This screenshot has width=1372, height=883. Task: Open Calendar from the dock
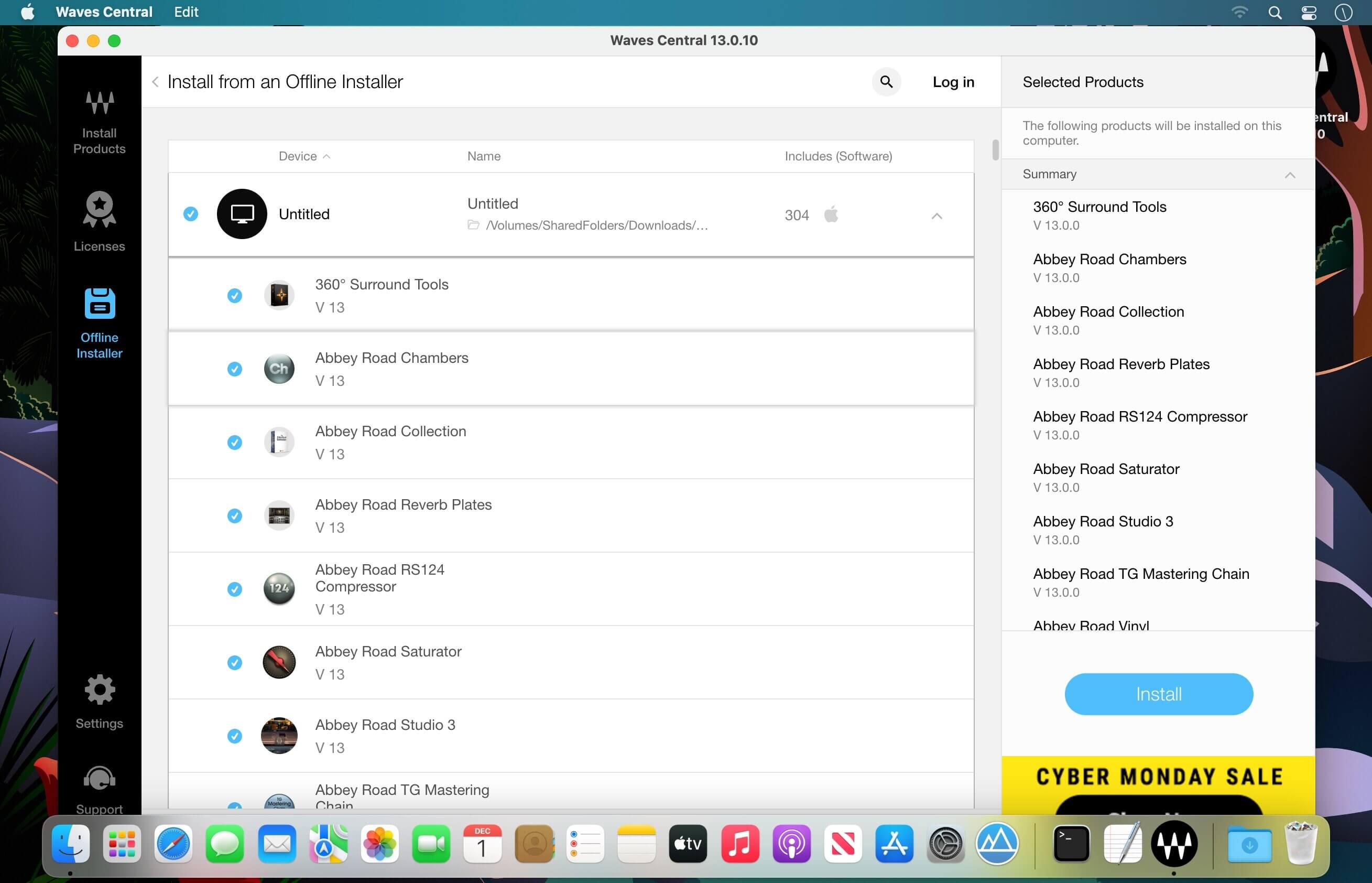click(x=483, y=844)
